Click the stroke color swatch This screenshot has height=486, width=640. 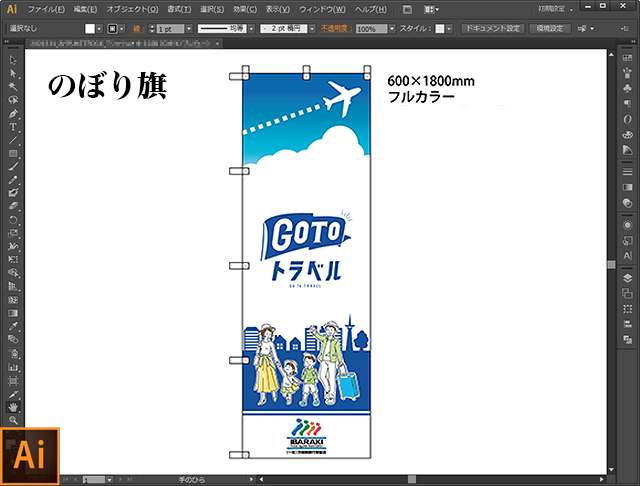[x=112, y=29]
